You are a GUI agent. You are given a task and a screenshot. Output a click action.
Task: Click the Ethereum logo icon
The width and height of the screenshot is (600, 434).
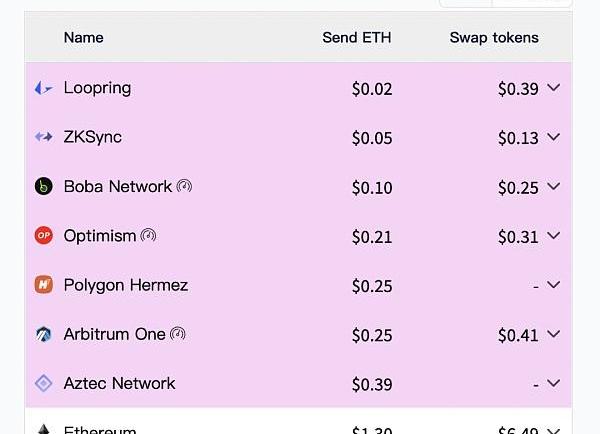coord(43,428)
